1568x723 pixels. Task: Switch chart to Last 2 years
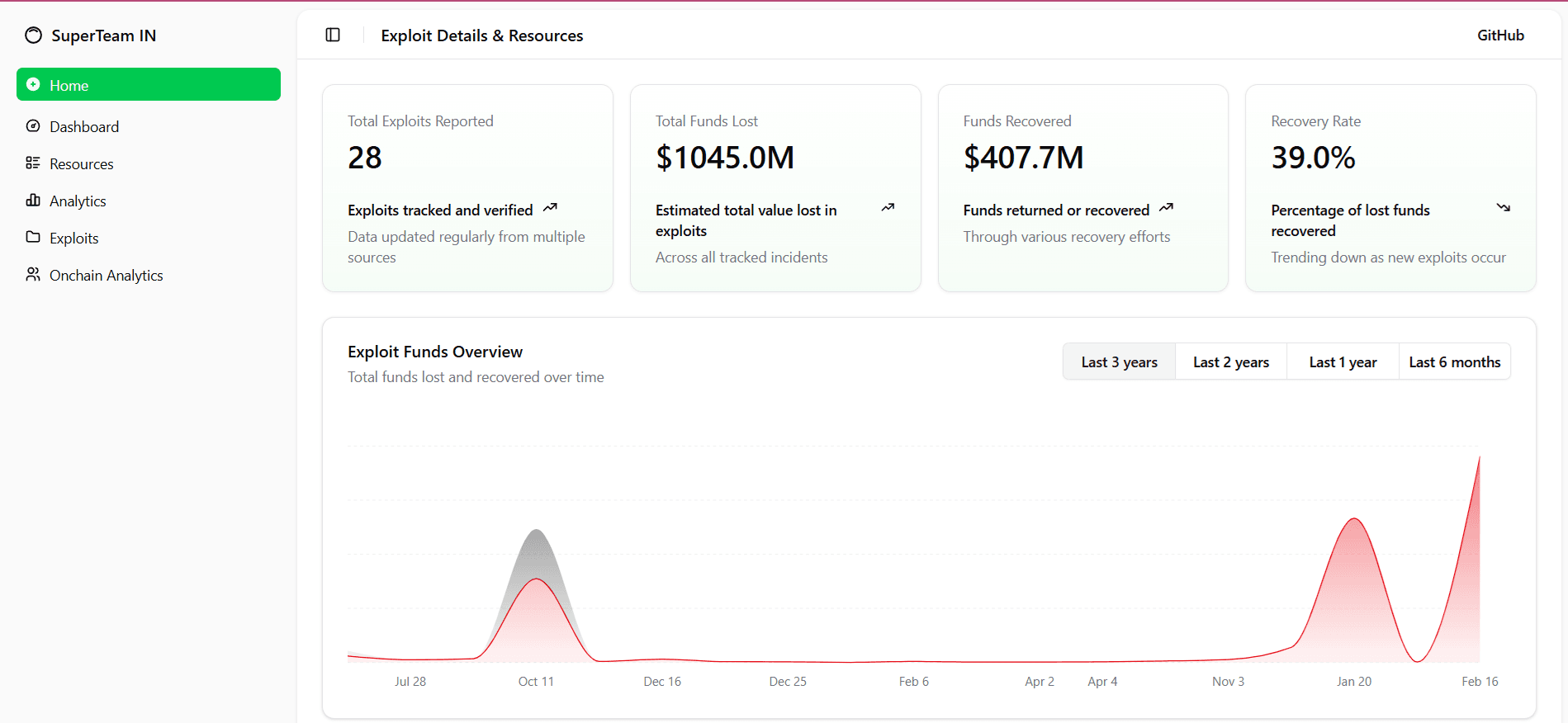1231,361
